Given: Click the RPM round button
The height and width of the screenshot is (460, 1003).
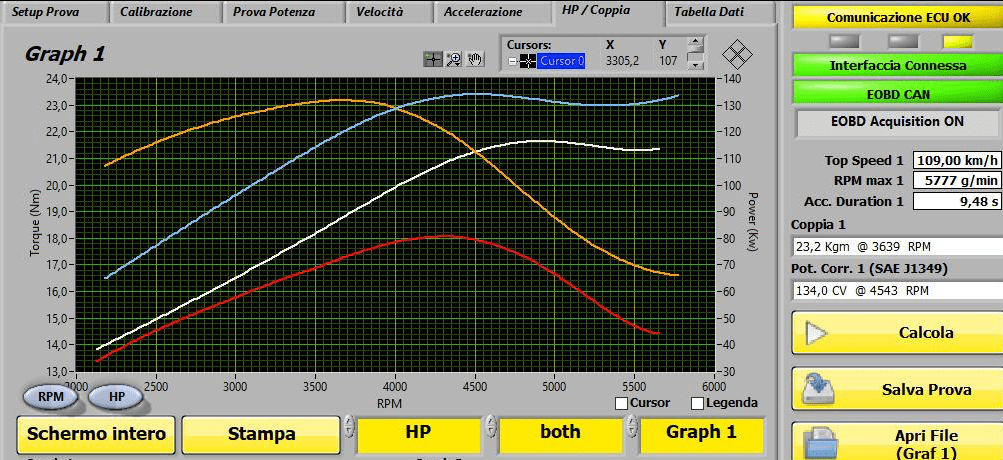Looking at the screenshot, I should click(51, 397).
